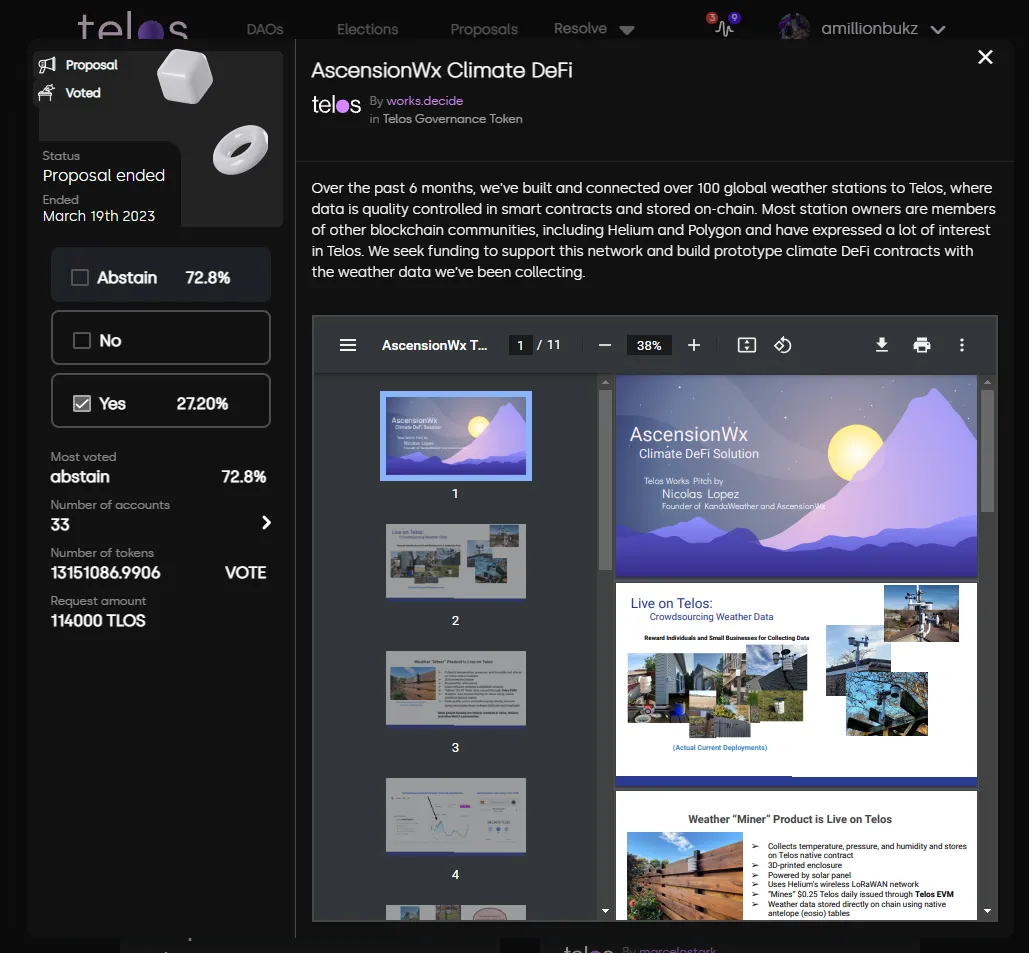
Task: Expand the amillionbukz account dropdown
Action: click(938, 30)
